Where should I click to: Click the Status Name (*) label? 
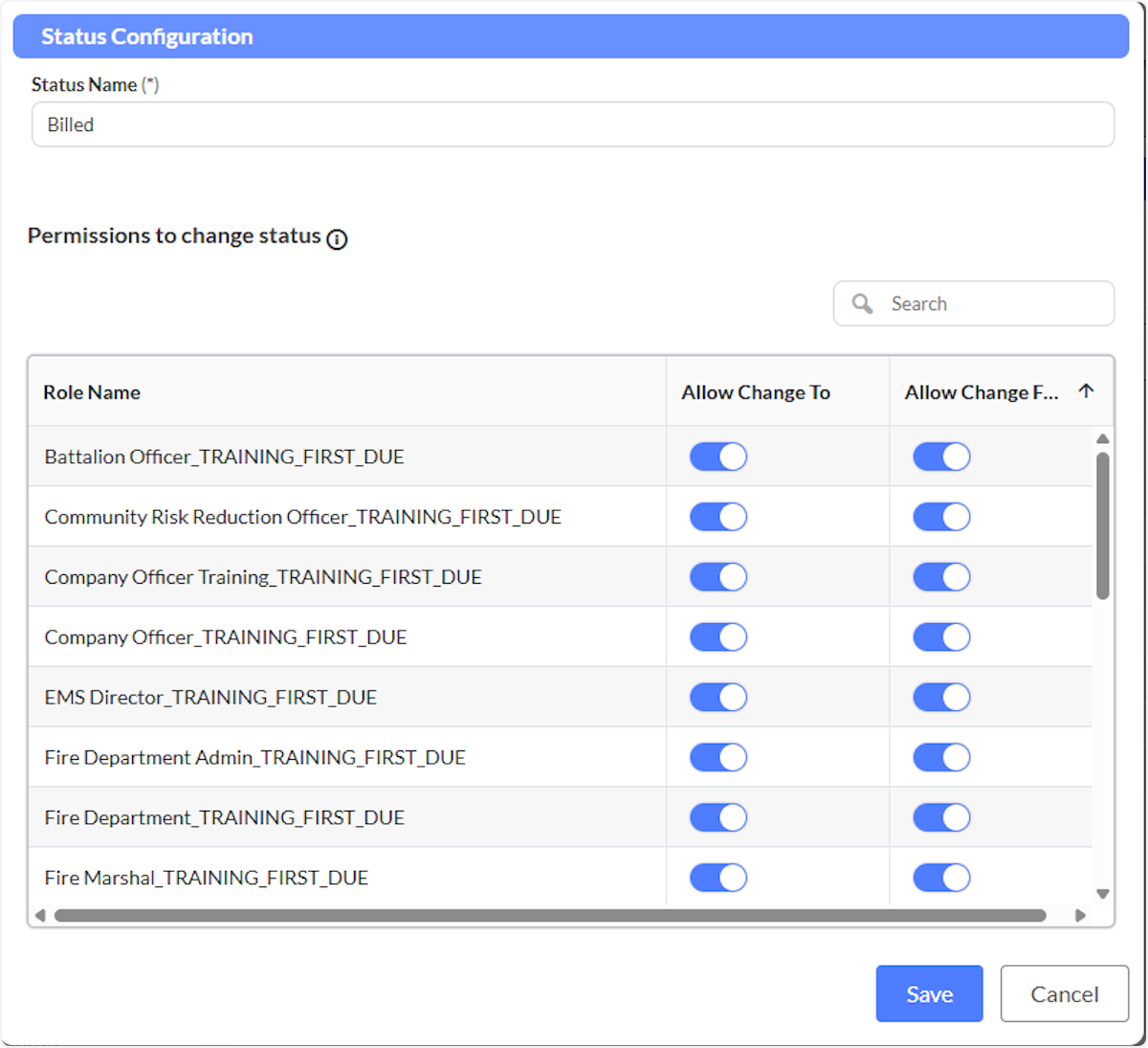95,84
